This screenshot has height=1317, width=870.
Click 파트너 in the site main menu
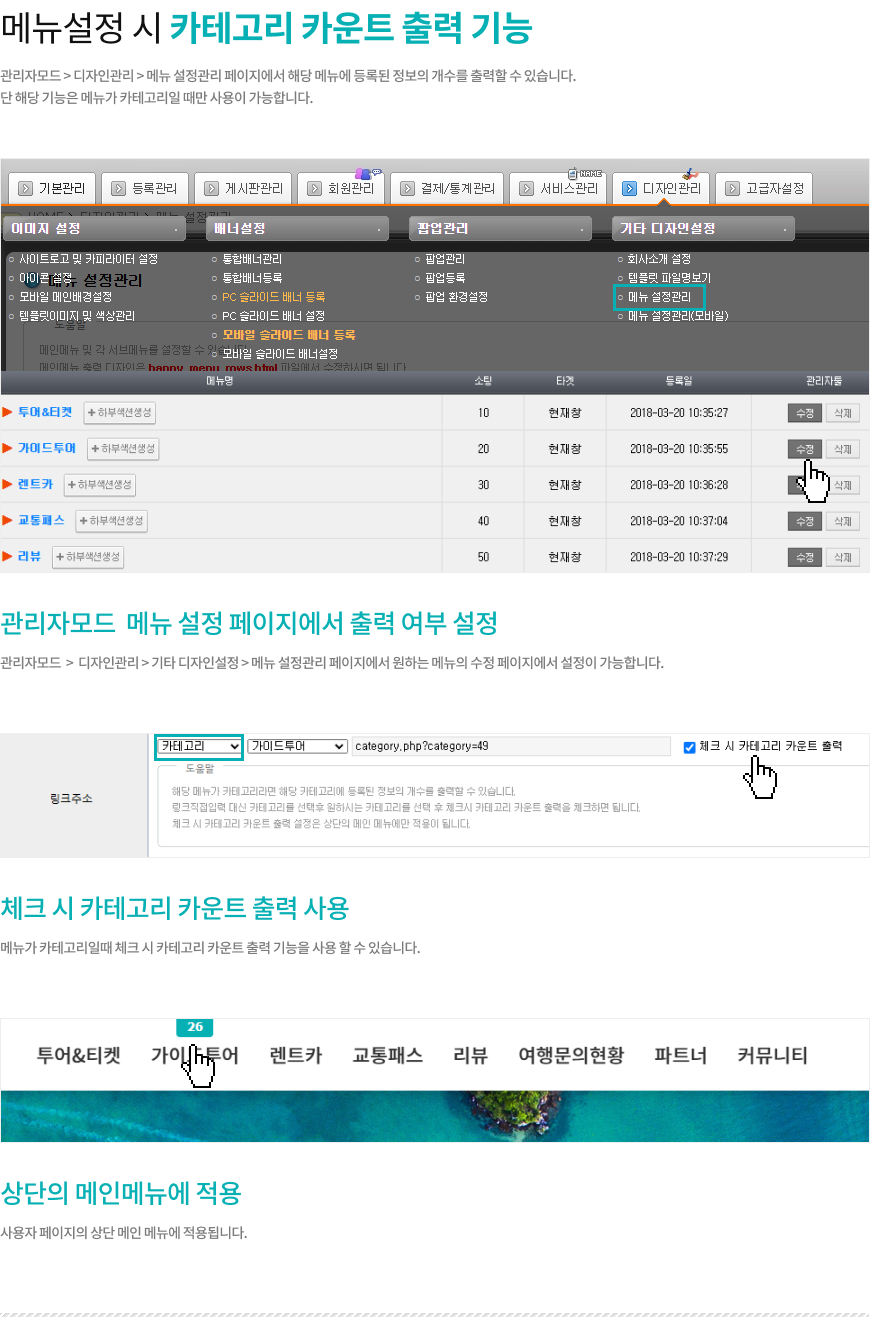(681, 1055)
